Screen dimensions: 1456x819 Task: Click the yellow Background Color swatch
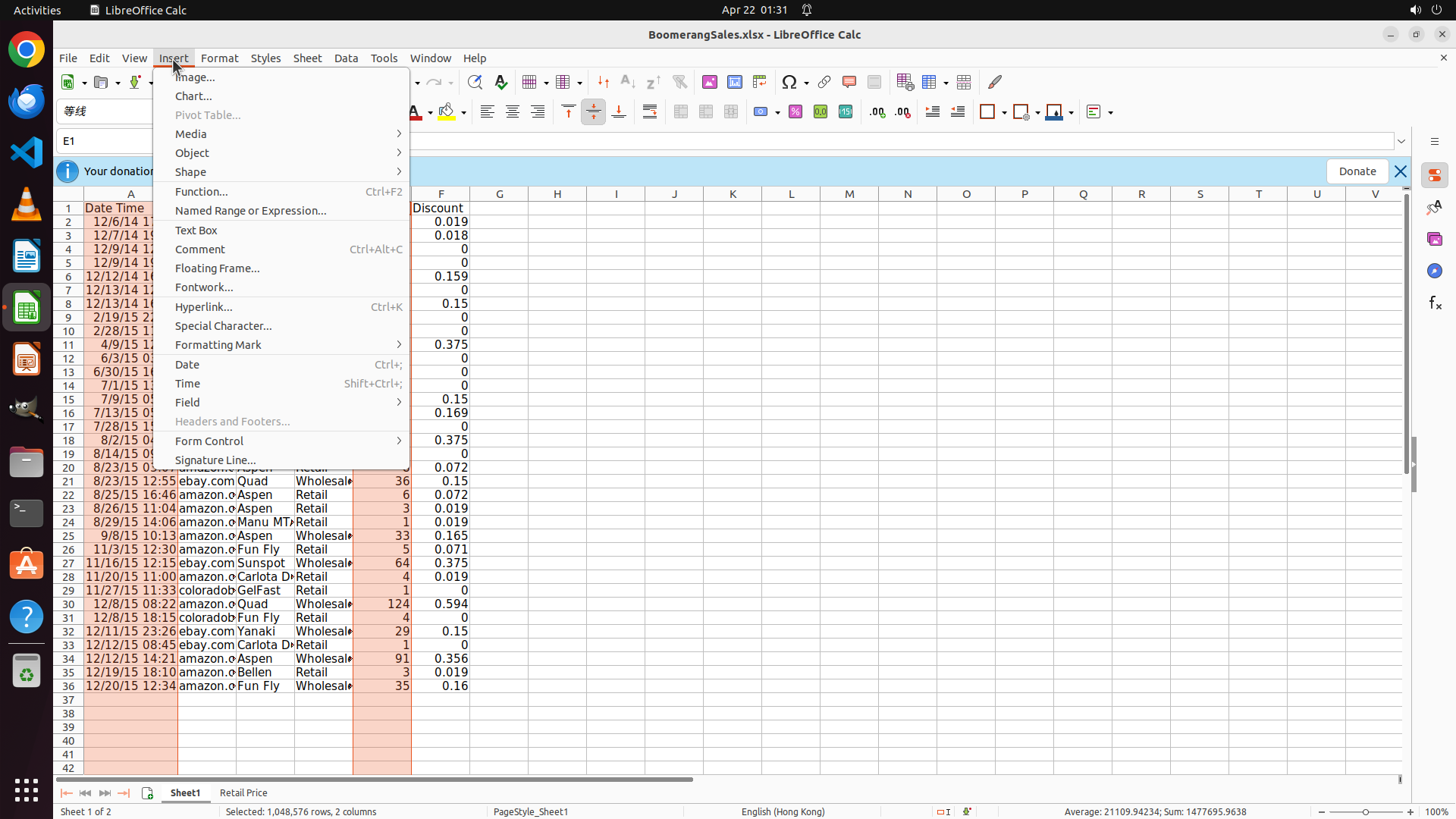pos(447,112)
